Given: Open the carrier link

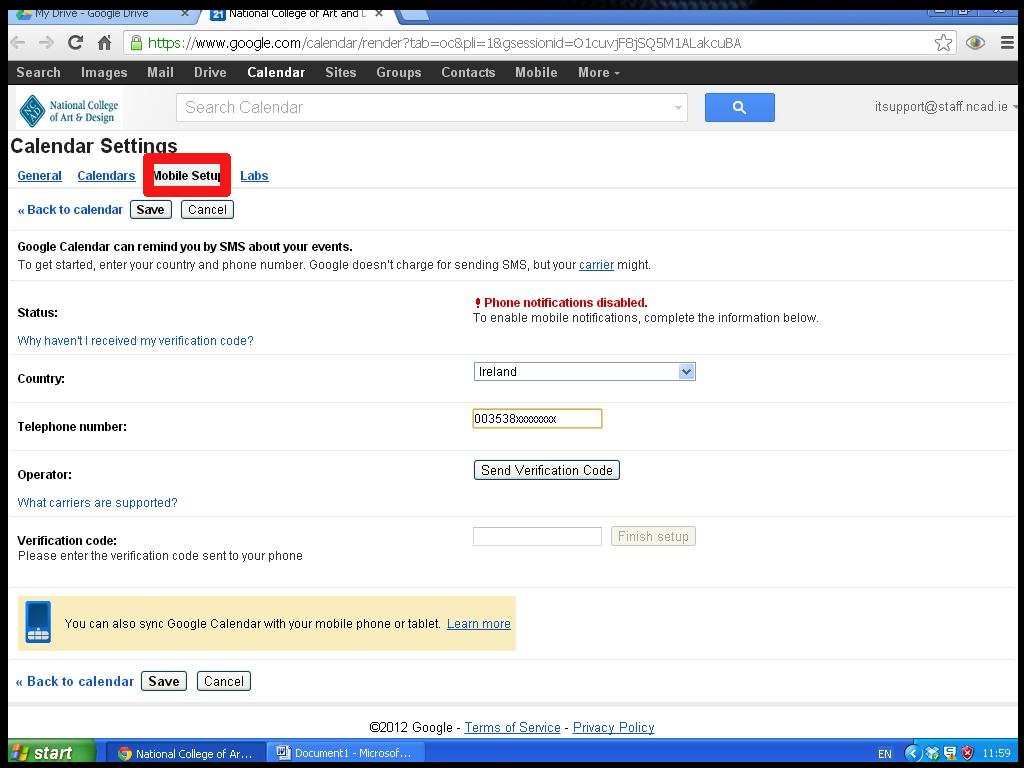Looking at the screenshot, I should (596, 264).
